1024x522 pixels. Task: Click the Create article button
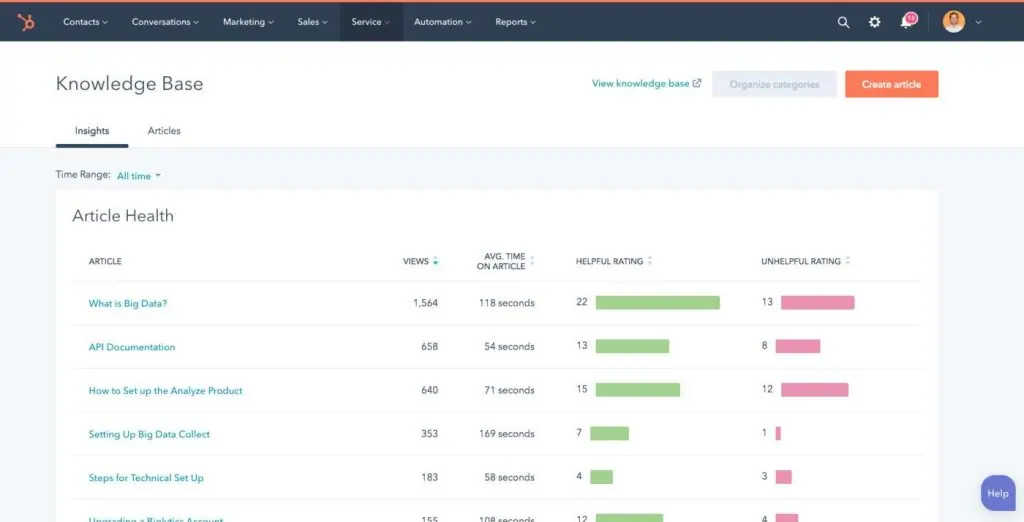(891, 84)
